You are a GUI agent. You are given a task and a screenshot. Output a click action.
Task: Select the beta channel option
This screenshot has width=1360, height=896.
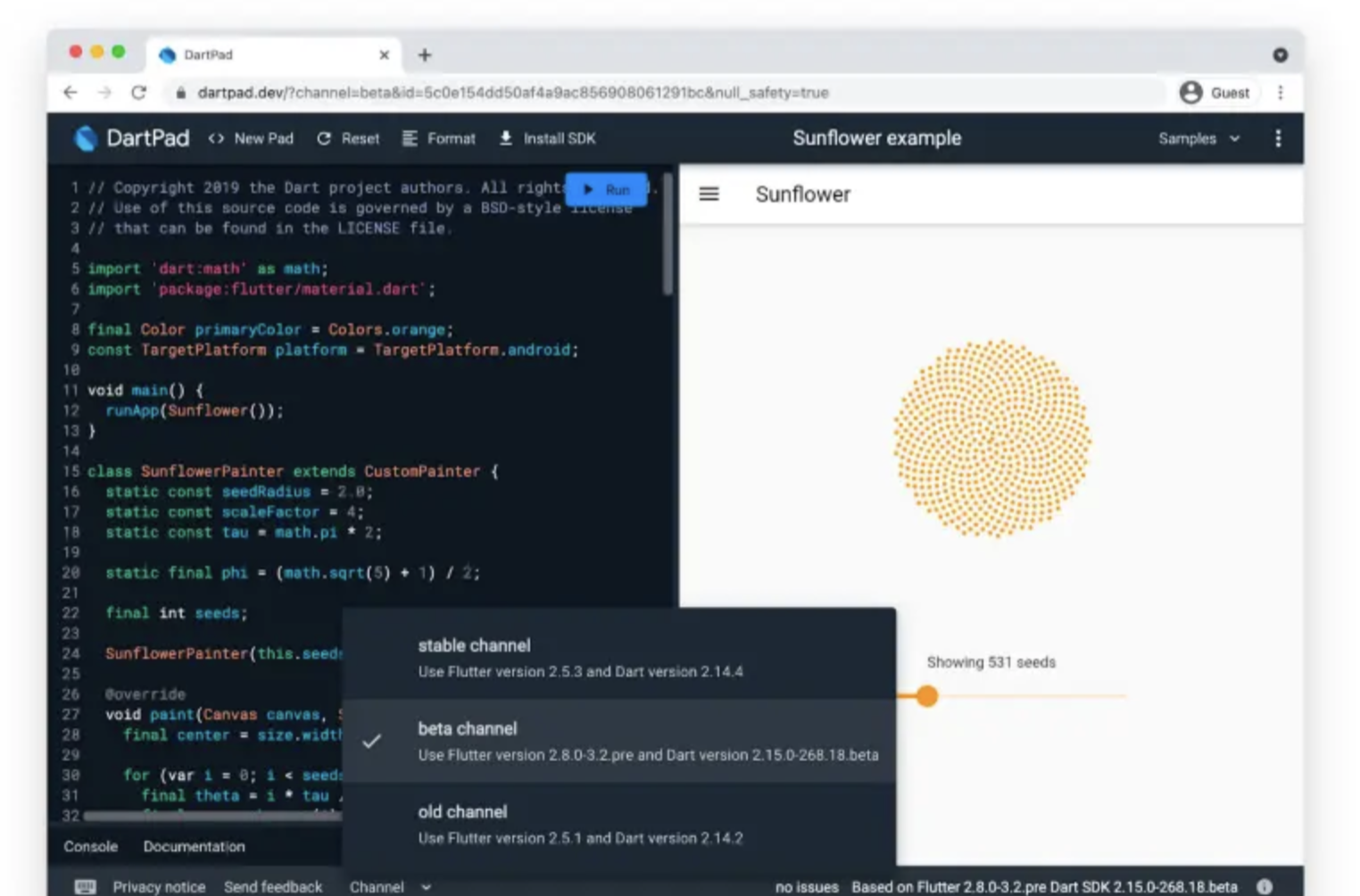pos(618,741)
